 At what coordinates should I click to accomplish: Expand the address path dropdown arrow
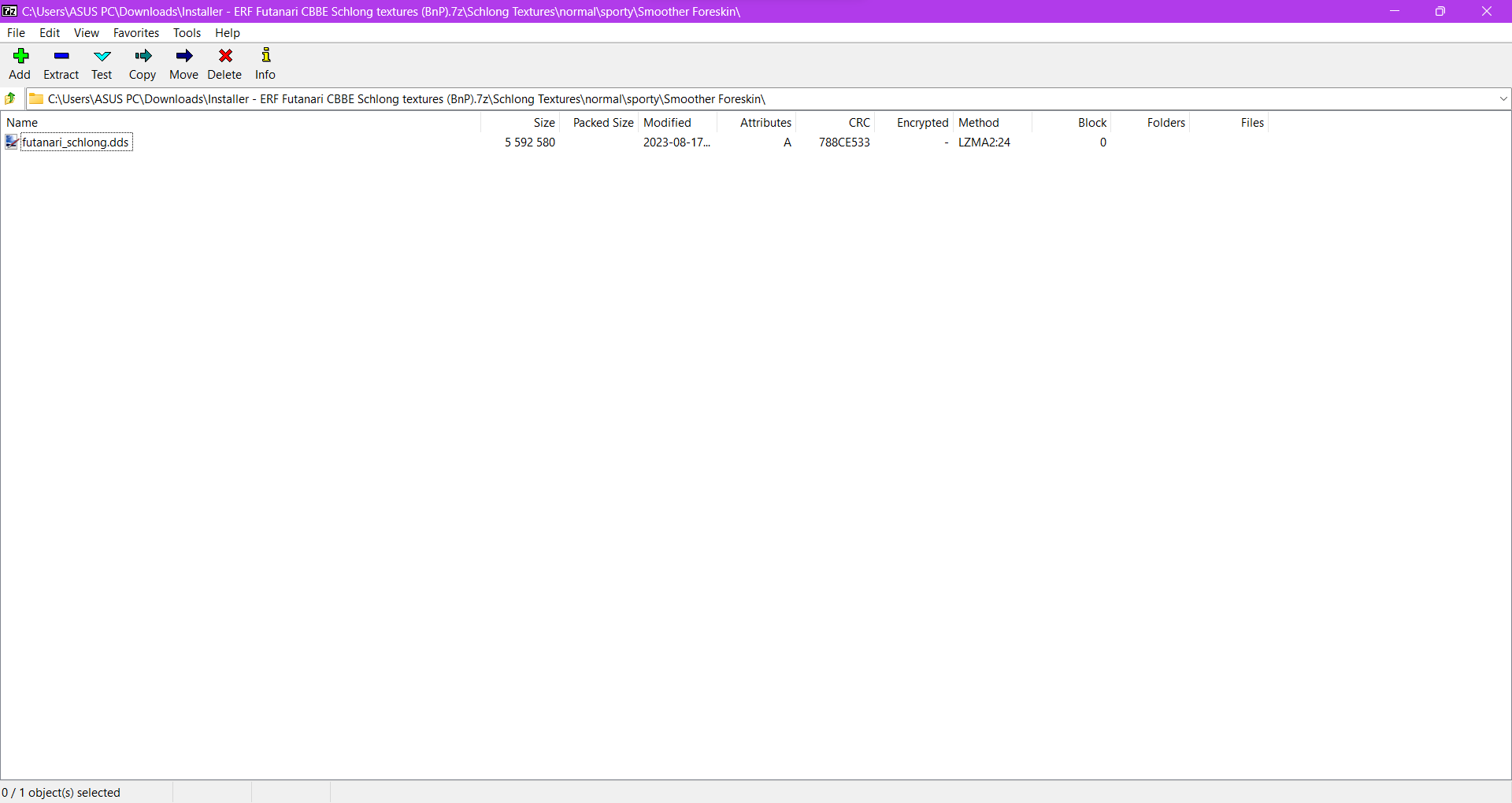click(1503, 98)
